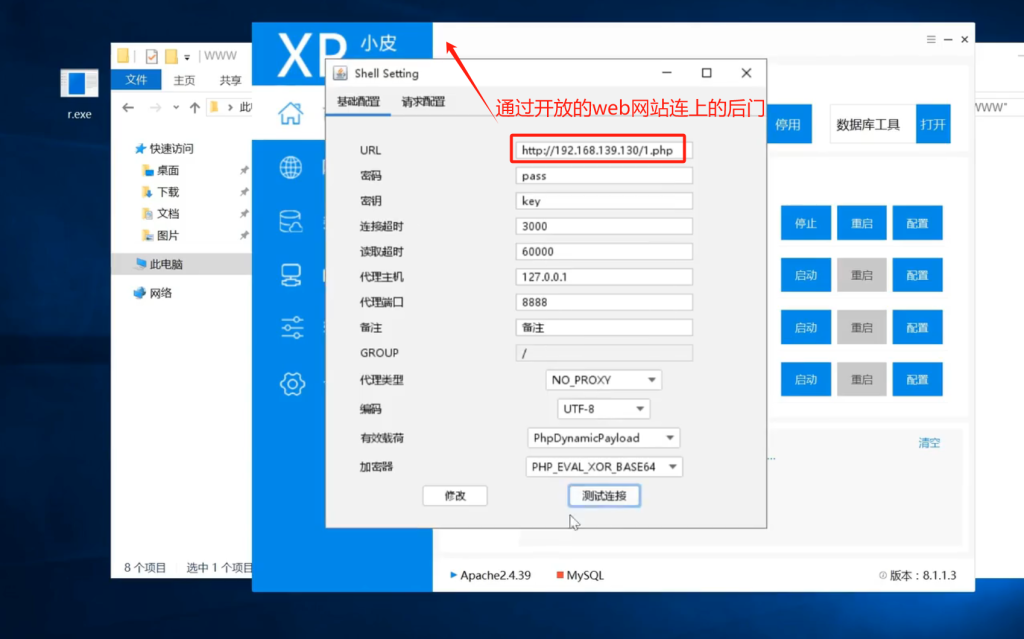Click the 连接超时 field showing 3000

point(603,226)
